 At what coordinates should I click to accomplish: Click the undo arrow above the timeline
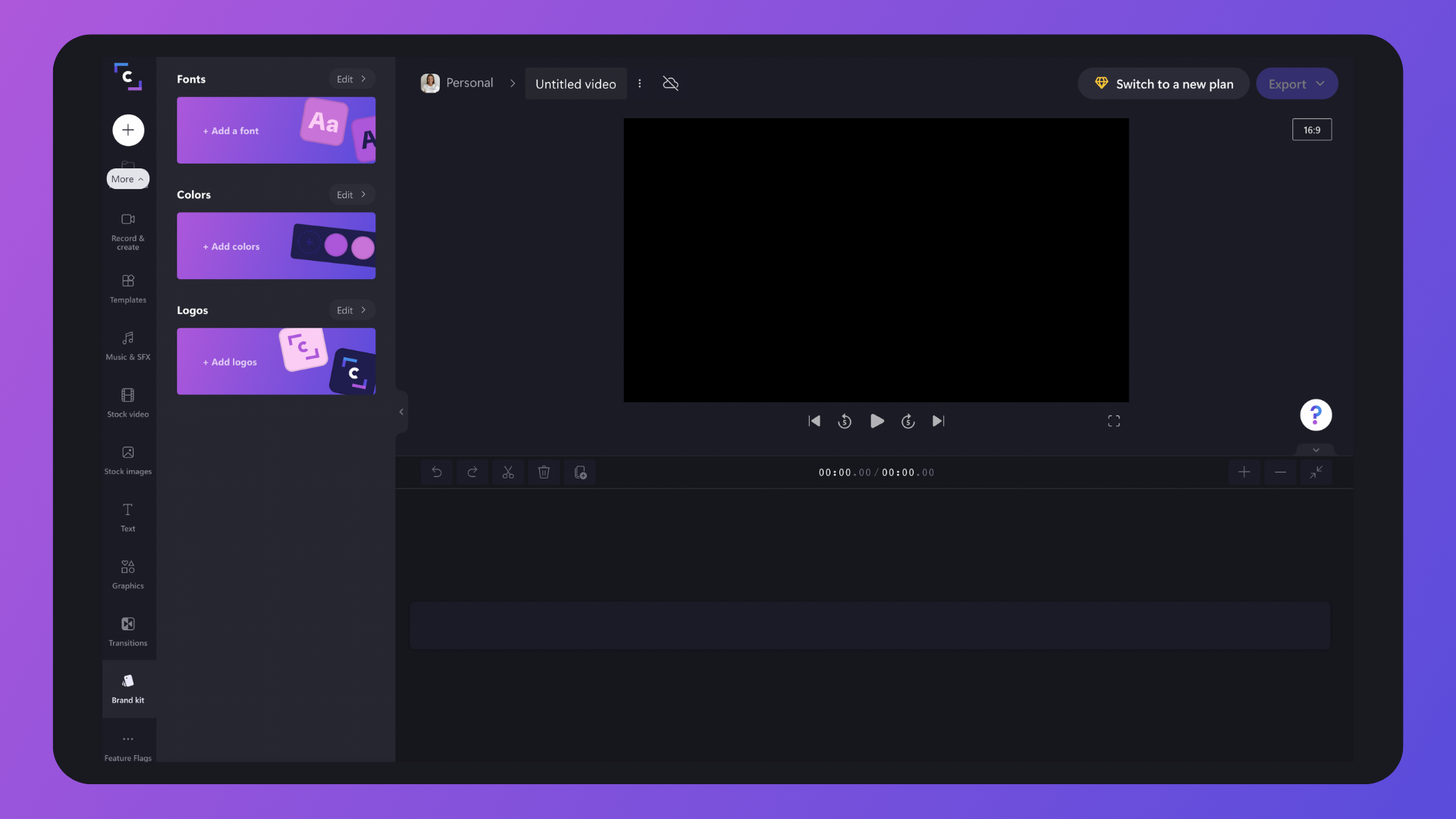(437, 472)
